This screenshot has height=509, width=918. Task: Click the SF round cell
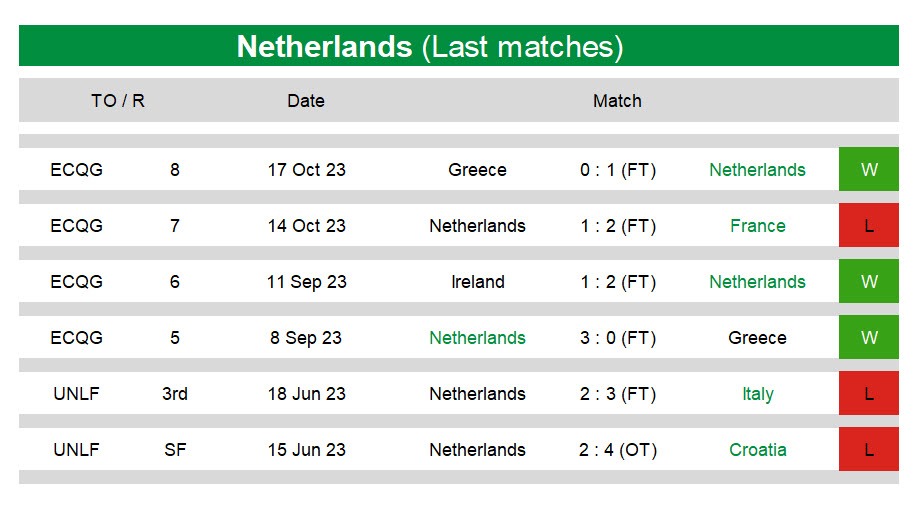point(174,450)
